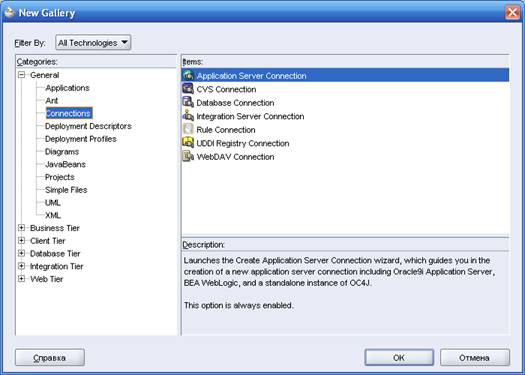Expand the Database Tier category

pyautogui.click(x=21, y=253)
